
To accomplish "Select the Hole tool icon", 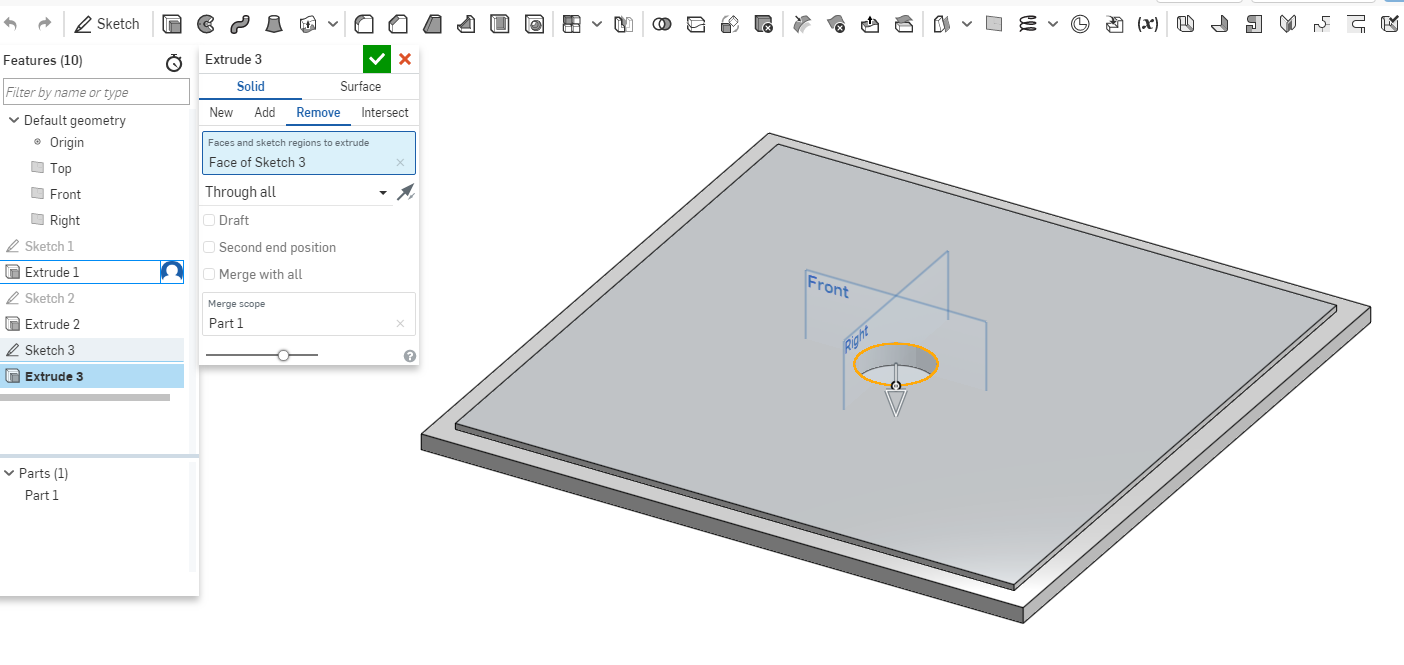I will coord(535,24).
